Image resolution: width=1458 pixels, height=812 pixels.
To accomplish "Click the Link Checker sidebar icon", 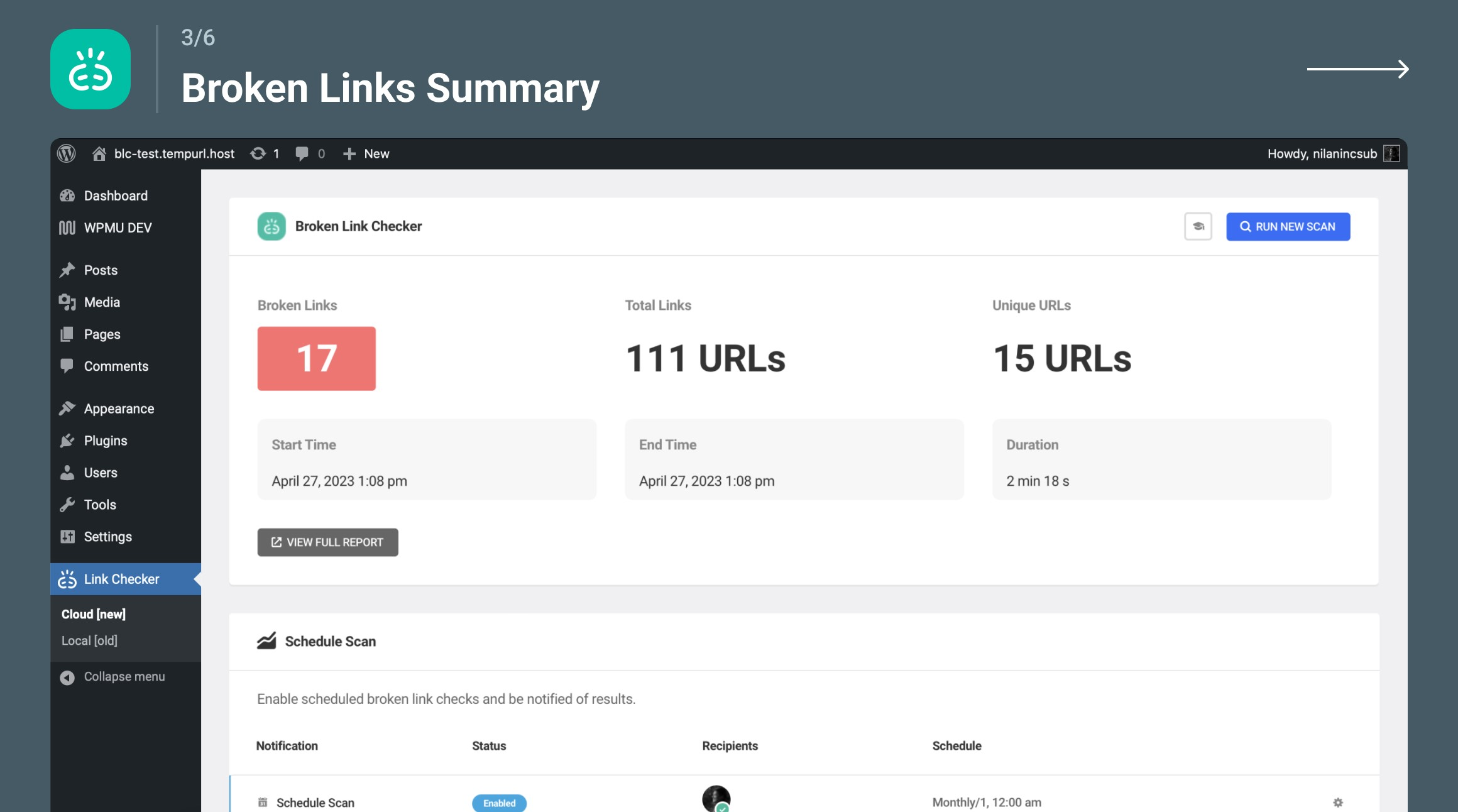I will [x=68, y=578].
